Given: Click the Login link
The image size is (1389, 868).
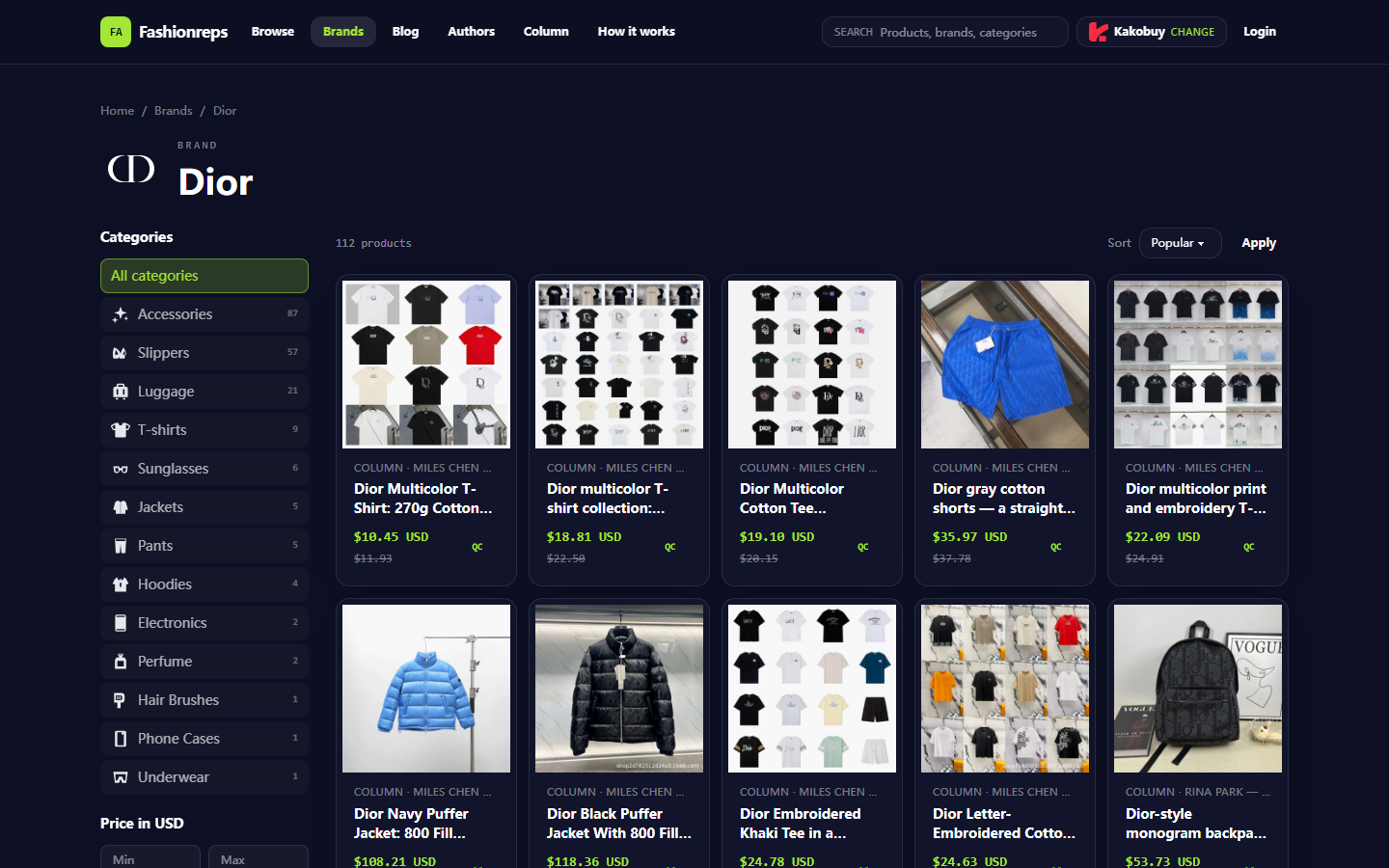Looking at the screenshot, I should pyautogui.click(x=1260, y=32).
